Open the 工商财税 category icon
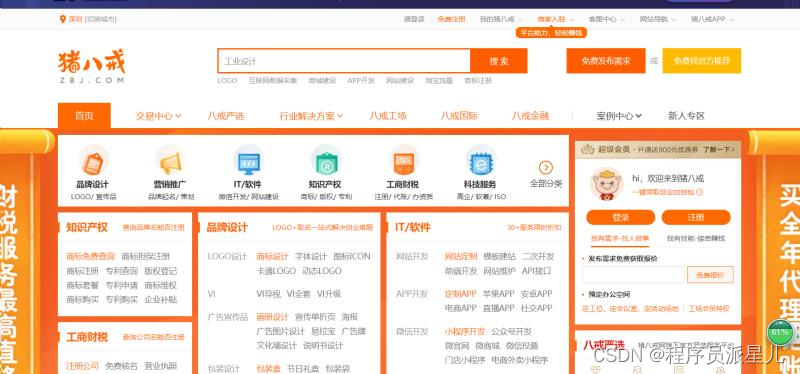Screen dimensions: 800x374 point(403,160)
